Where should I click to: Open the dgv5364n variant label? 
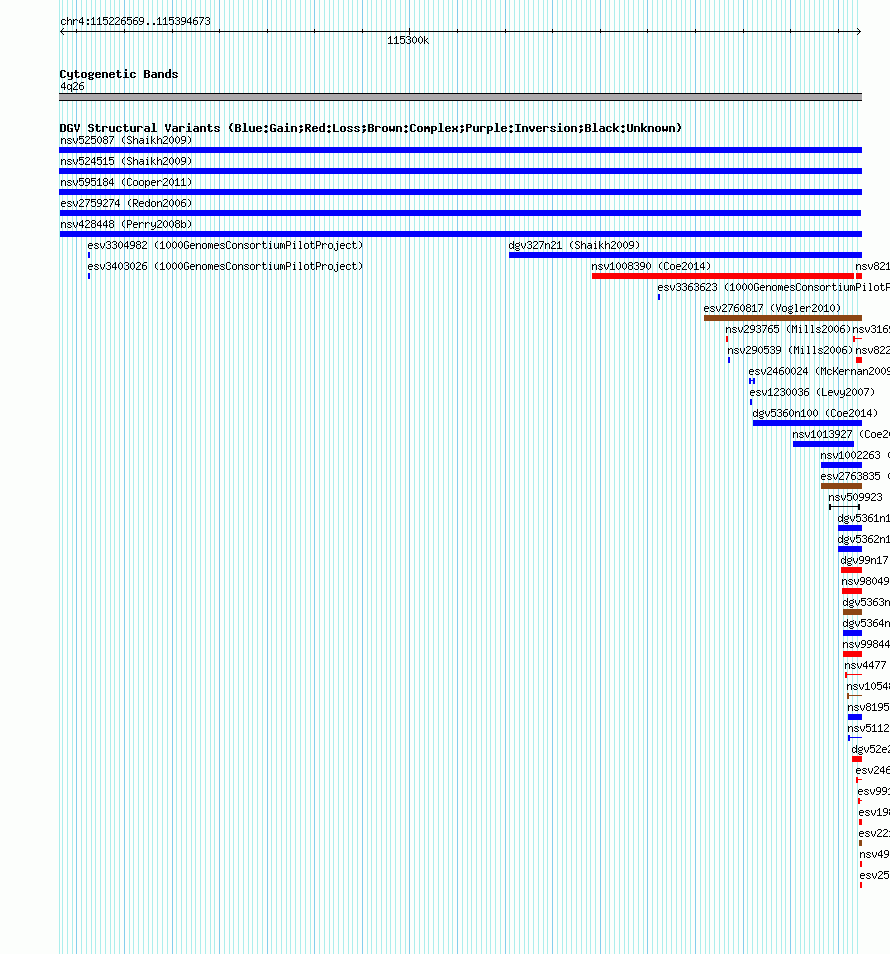click(866, 623)
